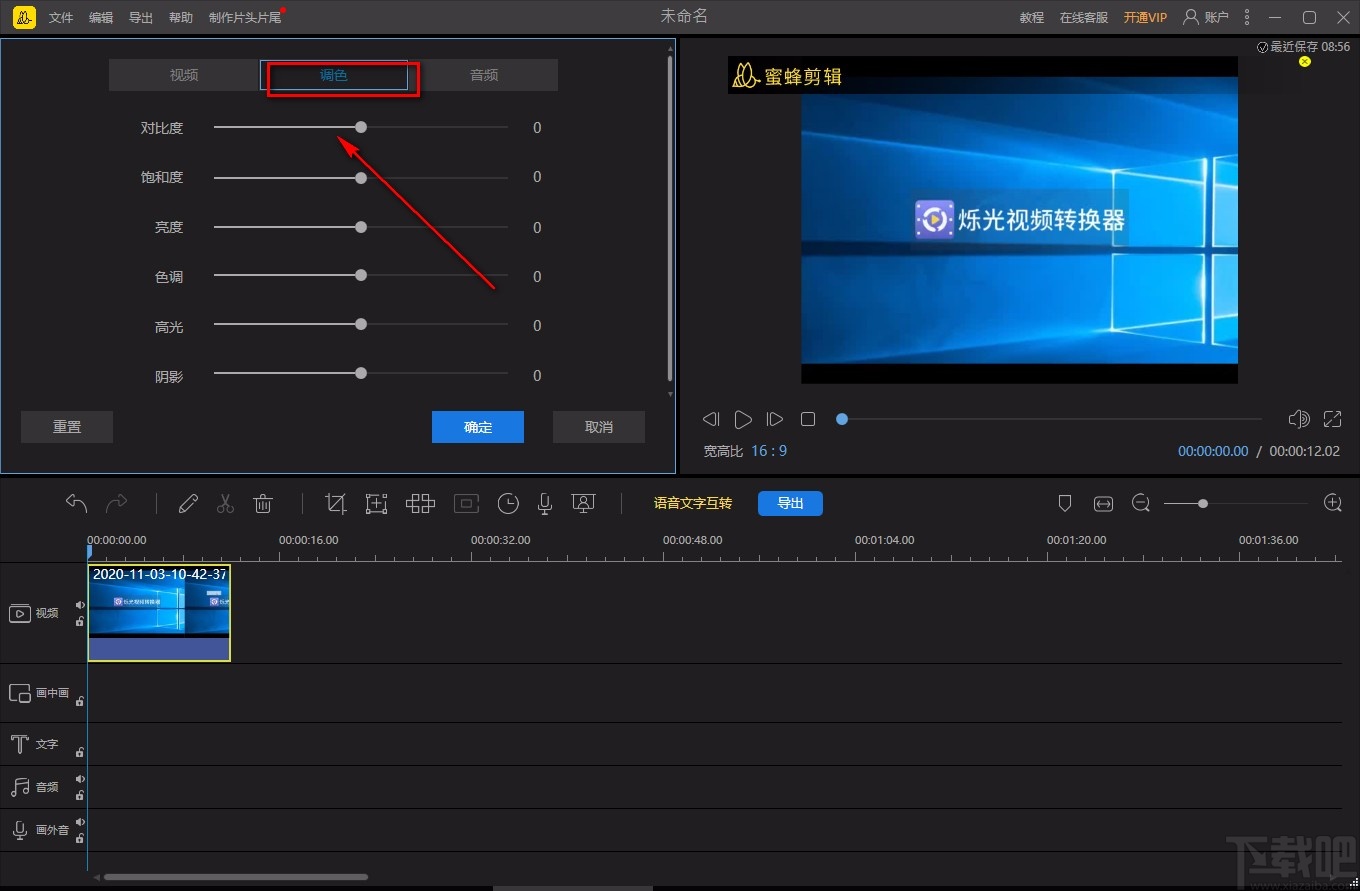Mute the 音频 track speaker
The height and width of the screenshot is (891, 1360).
pos(80,779)
